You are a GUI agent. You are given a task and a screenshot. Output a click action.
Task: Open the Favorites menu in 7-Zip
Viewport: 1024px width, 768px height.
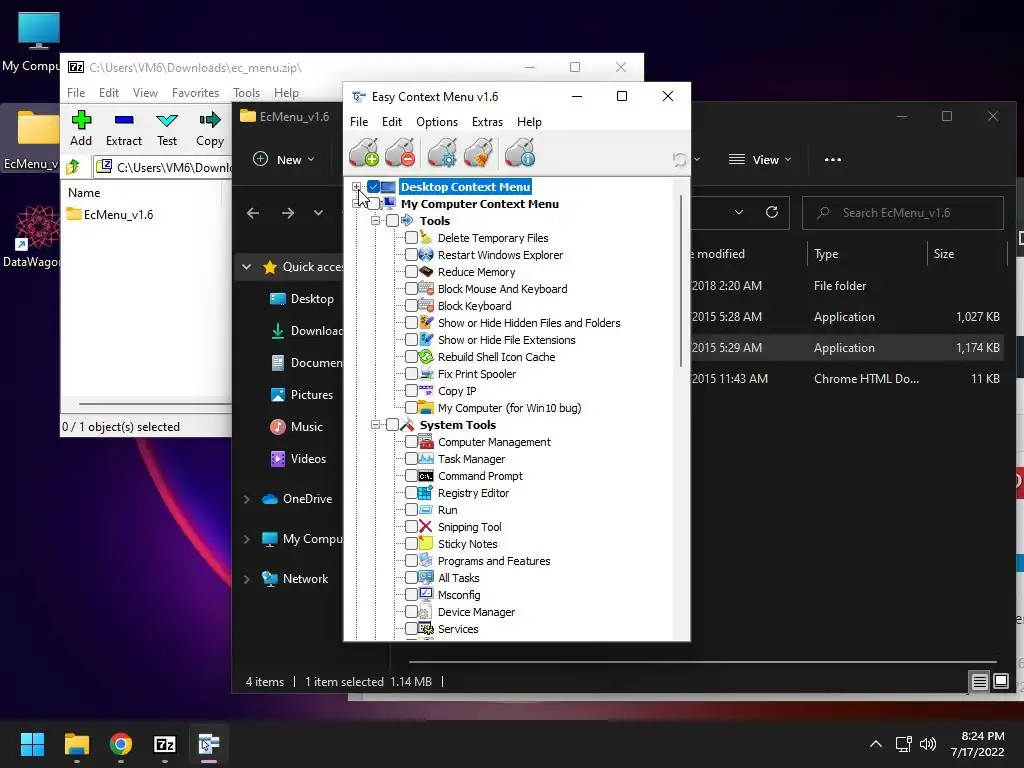point(195,93)
